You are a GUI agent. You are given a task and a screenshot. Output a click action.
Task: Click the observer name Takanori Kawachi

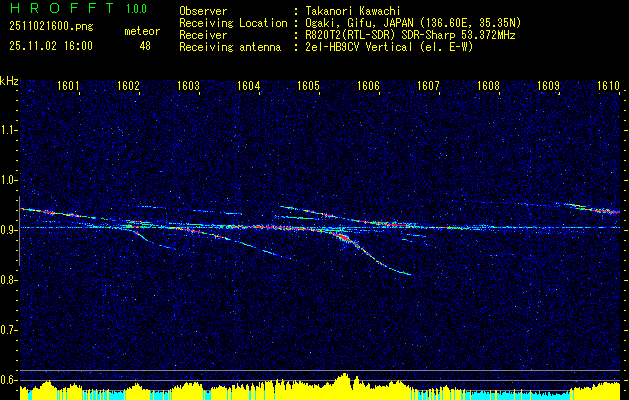coord(352,11)
